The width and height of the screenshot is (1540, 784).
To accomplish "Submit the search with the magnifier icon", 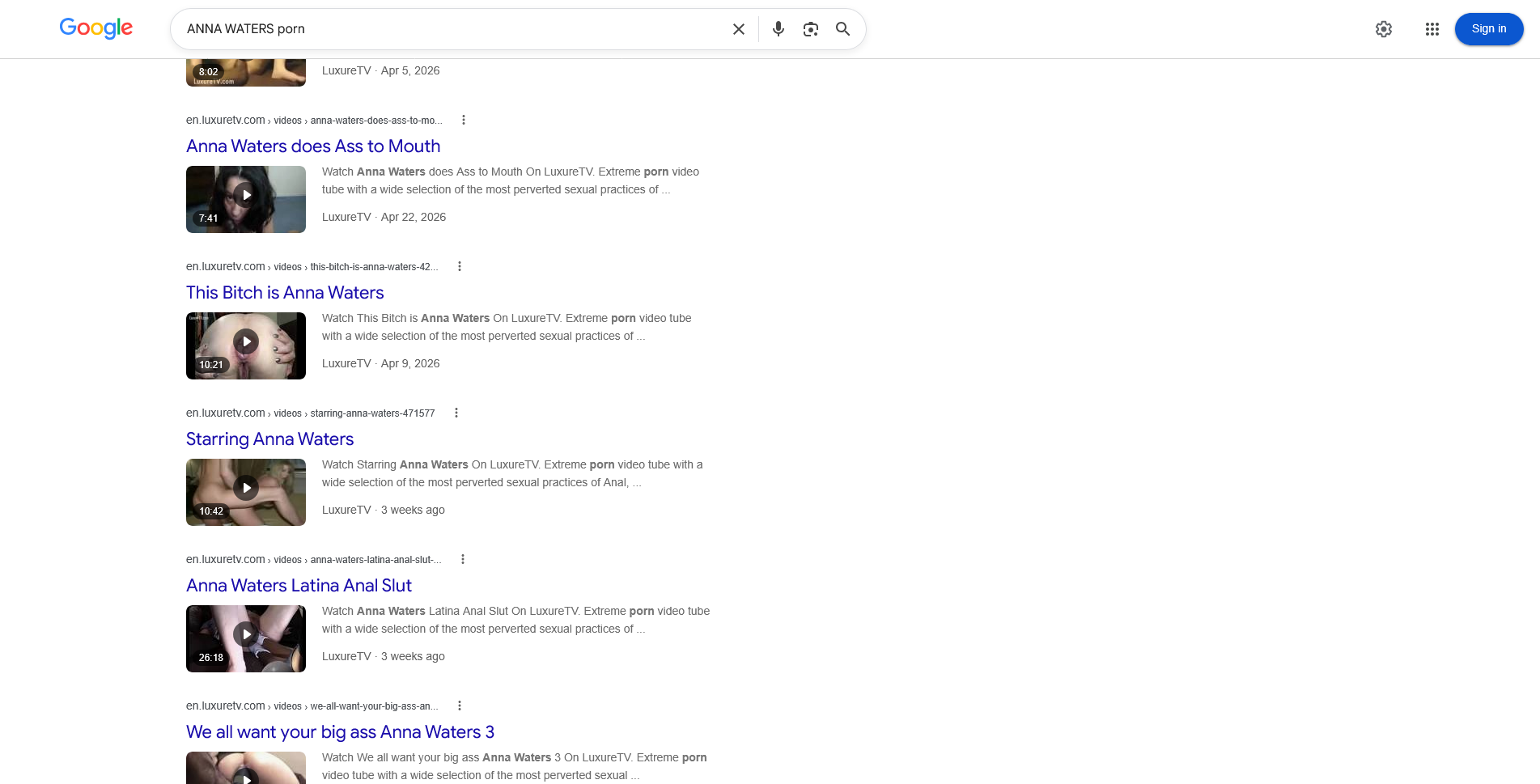I will click(x=843, y=29).
